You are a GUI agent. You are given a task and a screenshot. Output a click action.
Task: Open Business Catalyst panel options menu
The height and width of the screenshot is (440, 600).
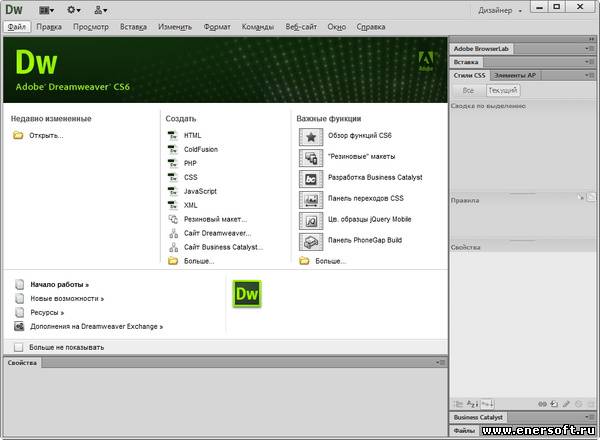click(589, 417)
